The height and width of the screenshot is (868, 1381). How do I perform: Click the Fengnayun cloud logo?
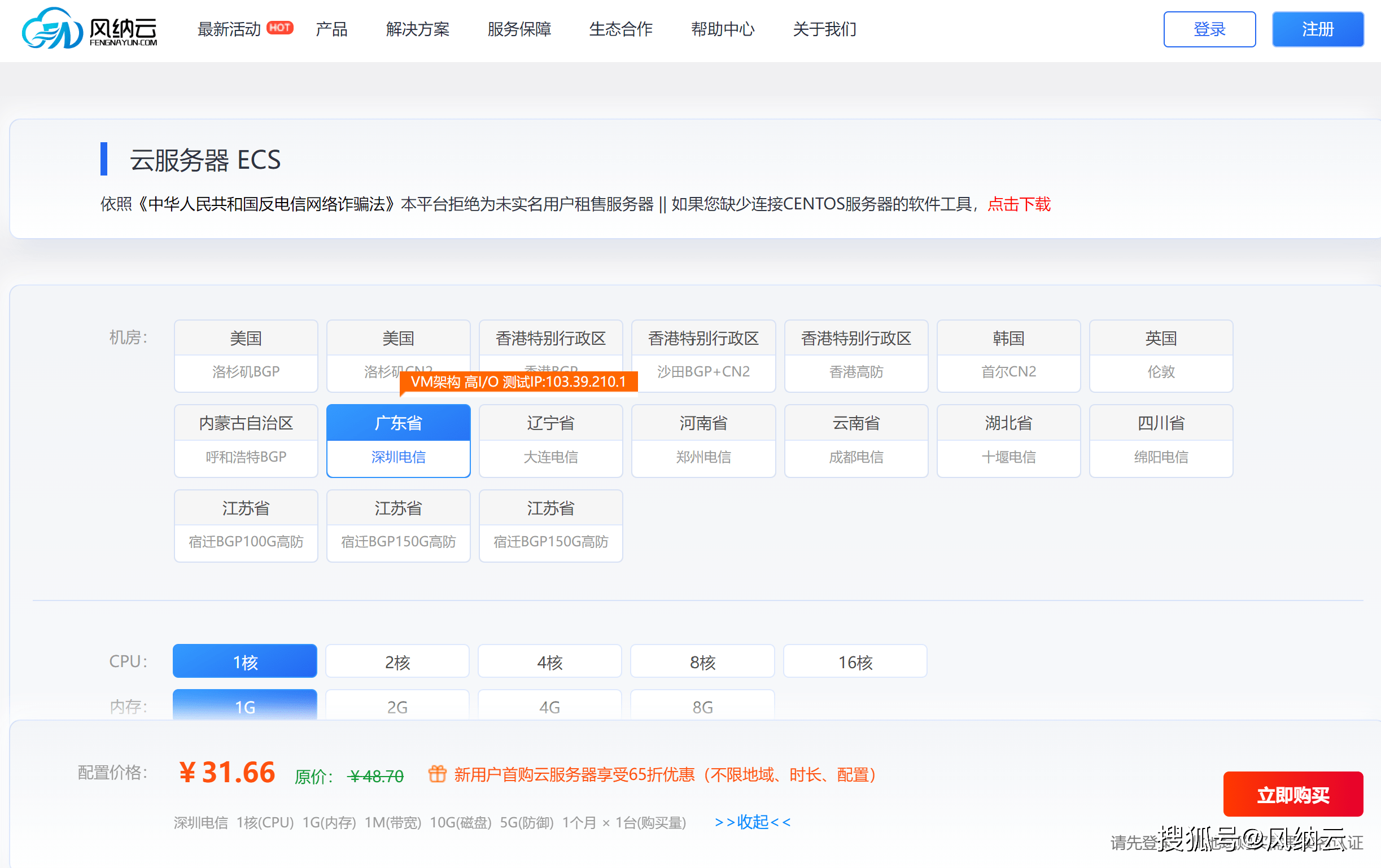pos(89,28)
